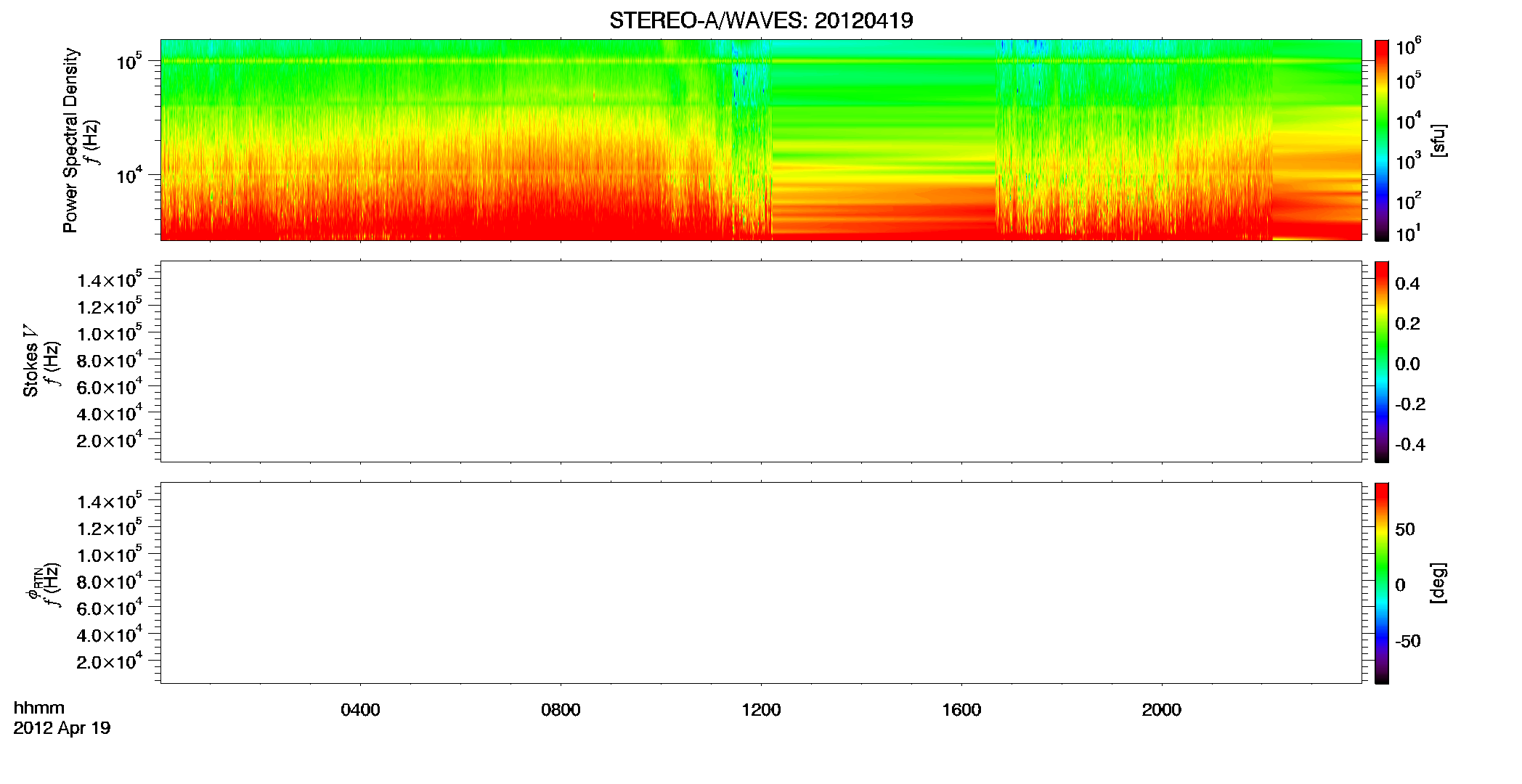Image resolution: width=1522 pixels, height=784 pixels.
Task: Click the 50 label on degree colorbar
Action: (x=1405, y=529)
